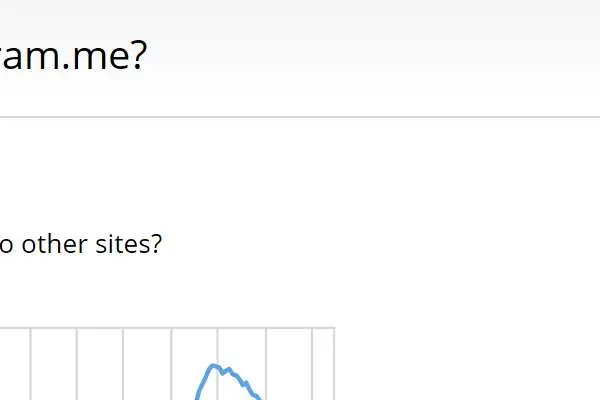Click the chart's right border edge
600x400 pixels.
[334, 364]
